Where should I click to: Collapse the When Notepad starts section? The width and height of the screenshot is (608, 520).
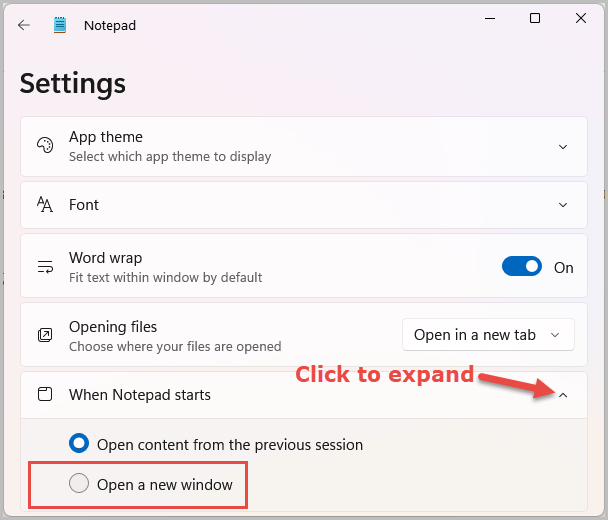coord(563,395)
